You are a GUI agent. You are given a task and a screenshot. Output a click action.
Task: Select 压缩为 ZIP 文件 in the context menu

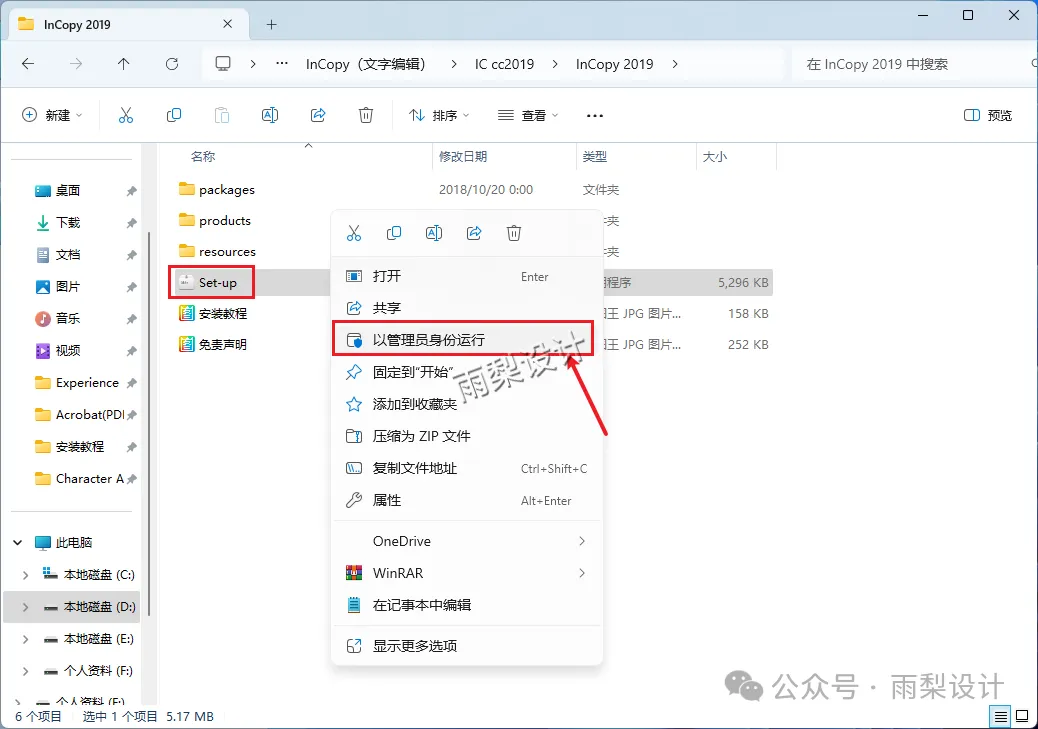click(x=467, y=436)
